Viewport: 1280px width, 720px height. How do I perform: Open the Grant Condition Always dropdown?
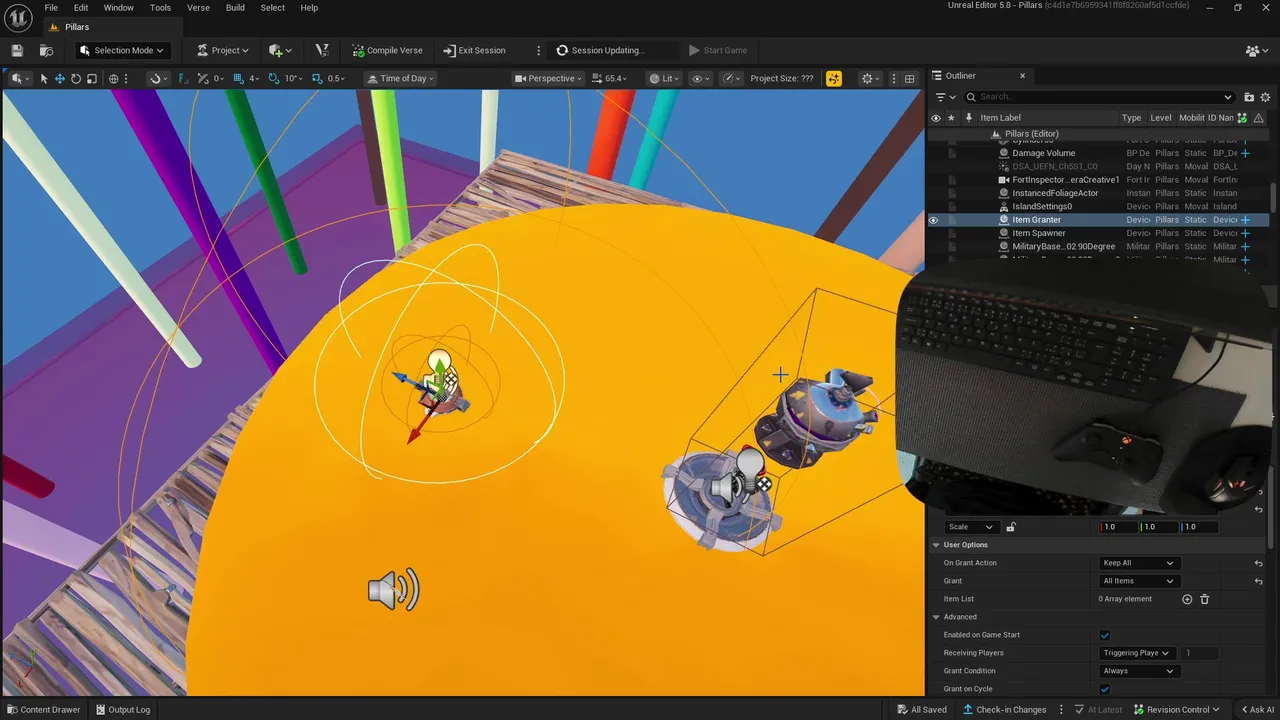(1138, 671)
